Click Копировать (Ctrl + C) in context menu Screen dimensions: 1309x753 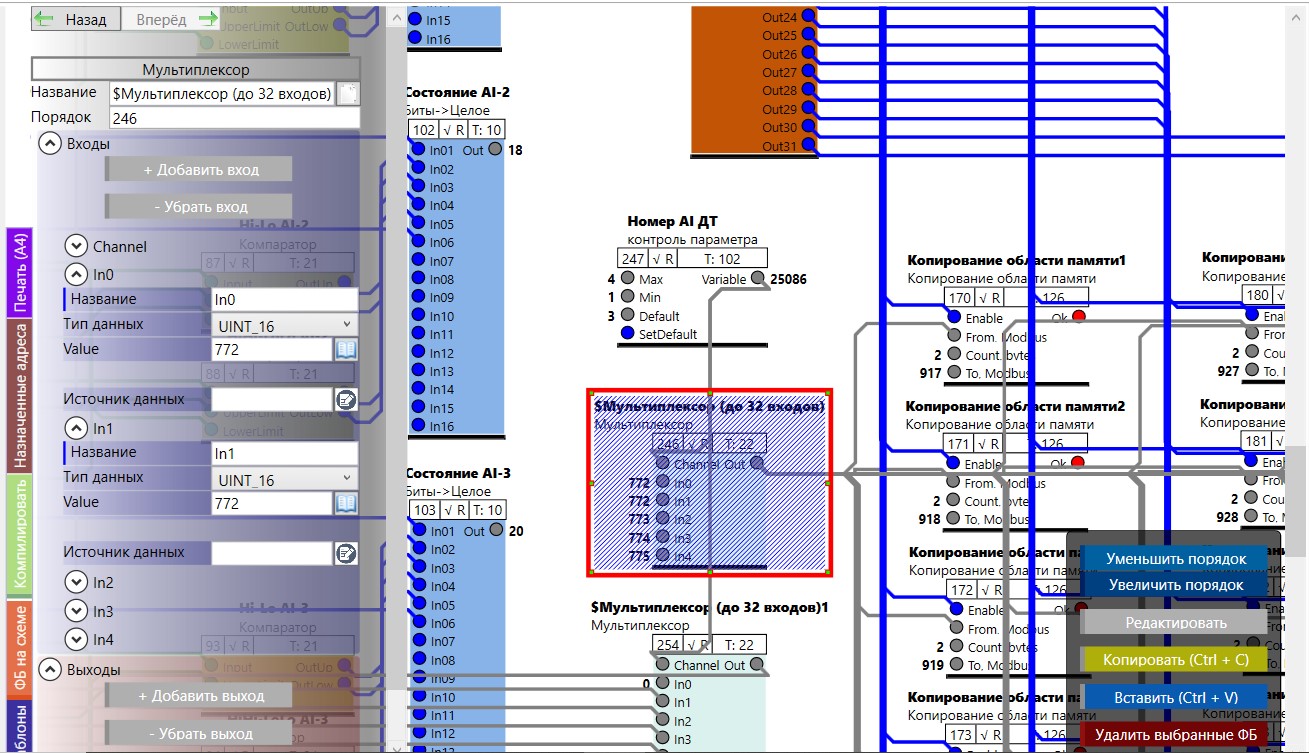(1175, 660)
